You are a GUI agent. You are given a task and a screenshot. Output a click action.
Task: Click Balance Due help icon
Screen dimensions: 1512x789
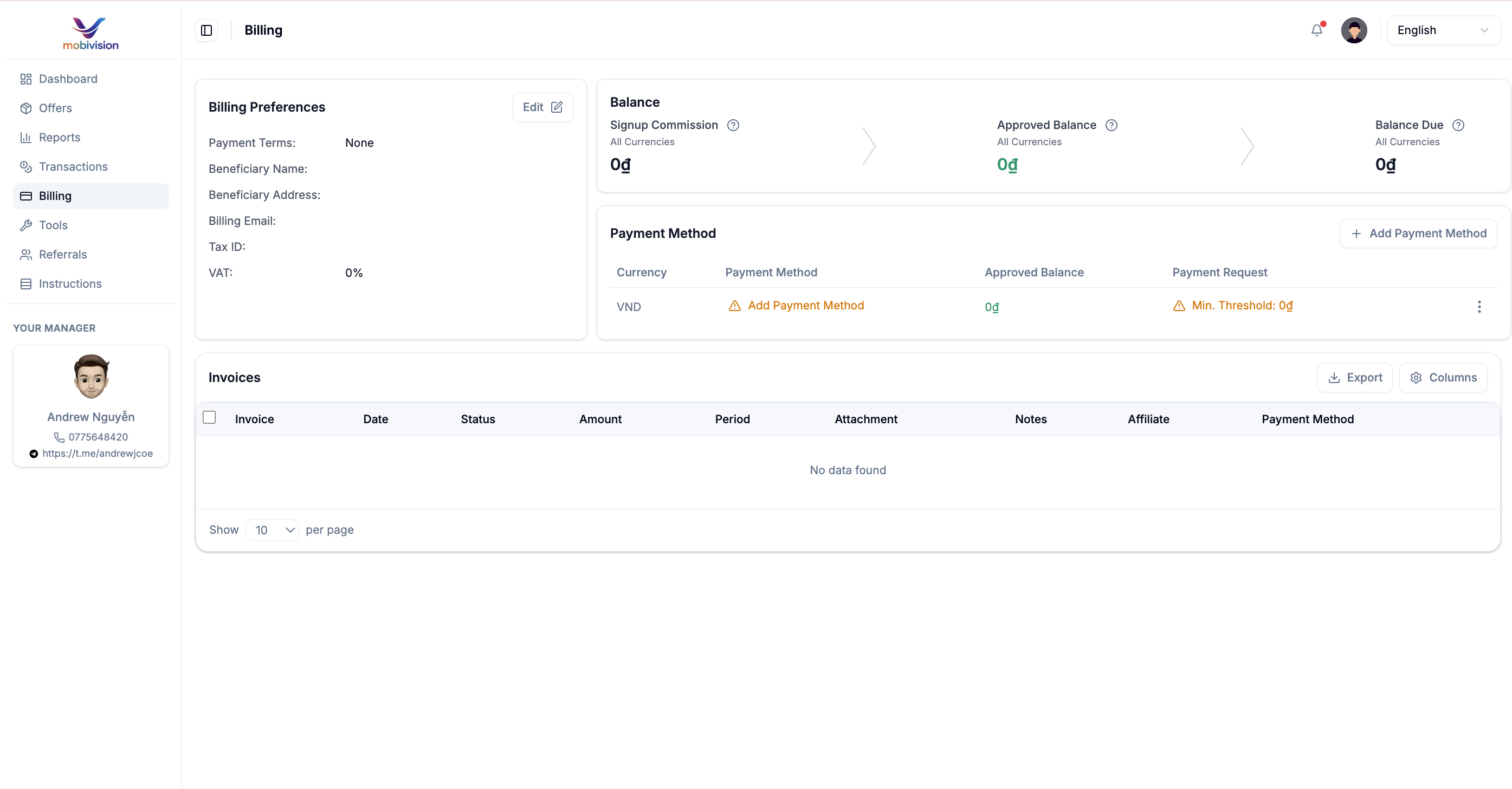(x=1458, y=125)
